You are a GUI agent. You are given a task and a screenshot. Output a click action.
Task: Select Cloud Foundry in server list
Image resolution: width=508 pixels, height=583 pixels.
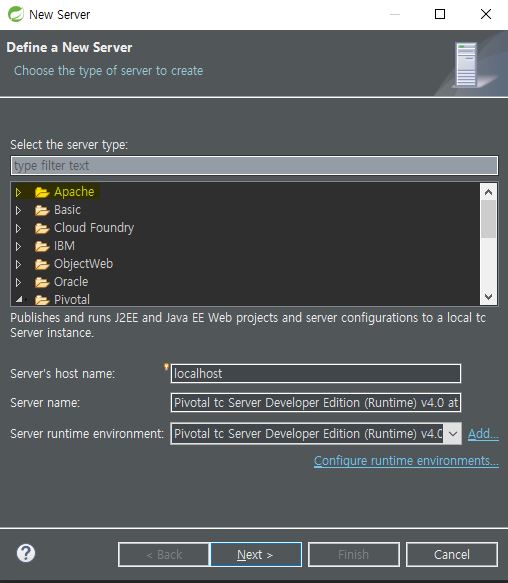(x=94, y=228)
